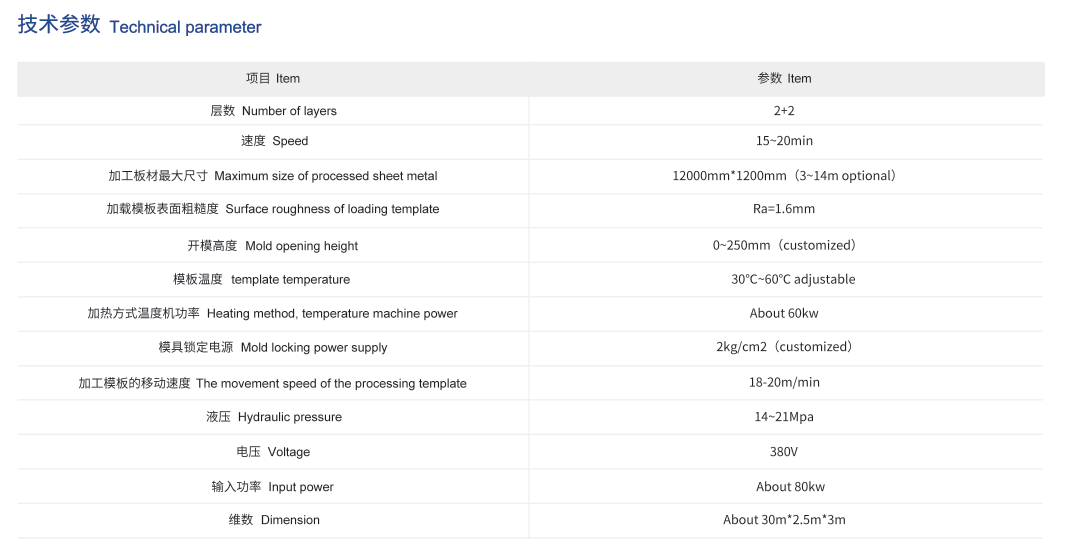Click the Ra=1.6mm value
This screenshot has width=1069, height=547.
(784, 209)
